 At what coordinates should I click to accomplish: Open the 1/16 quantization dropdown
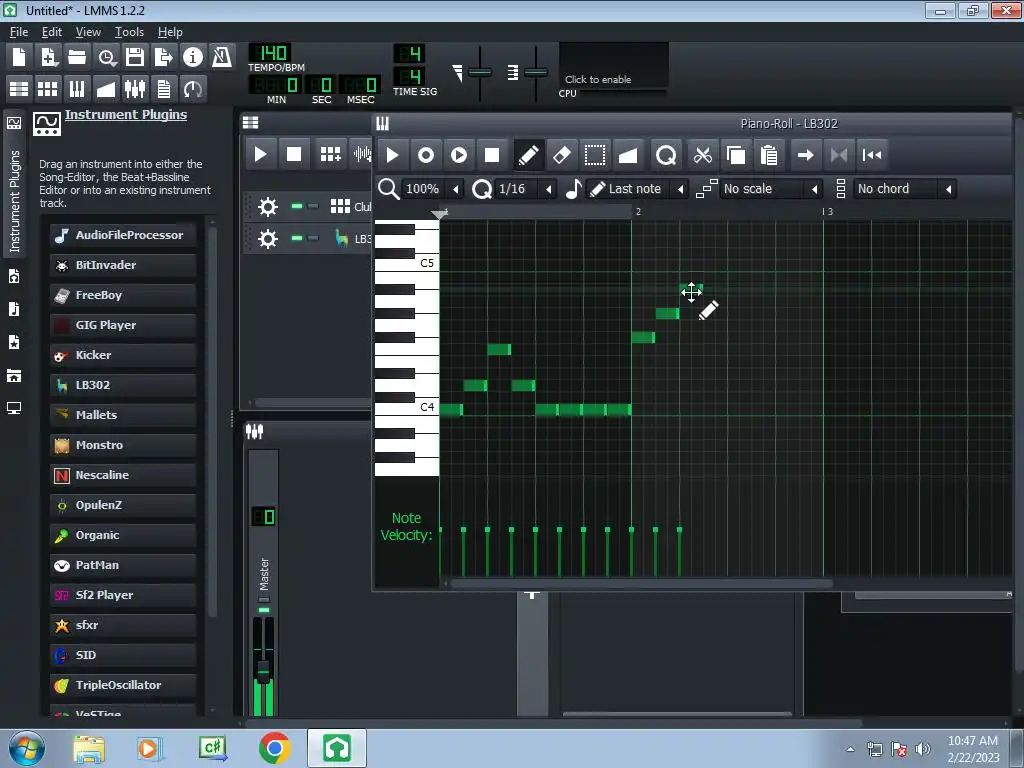point(526,189)
